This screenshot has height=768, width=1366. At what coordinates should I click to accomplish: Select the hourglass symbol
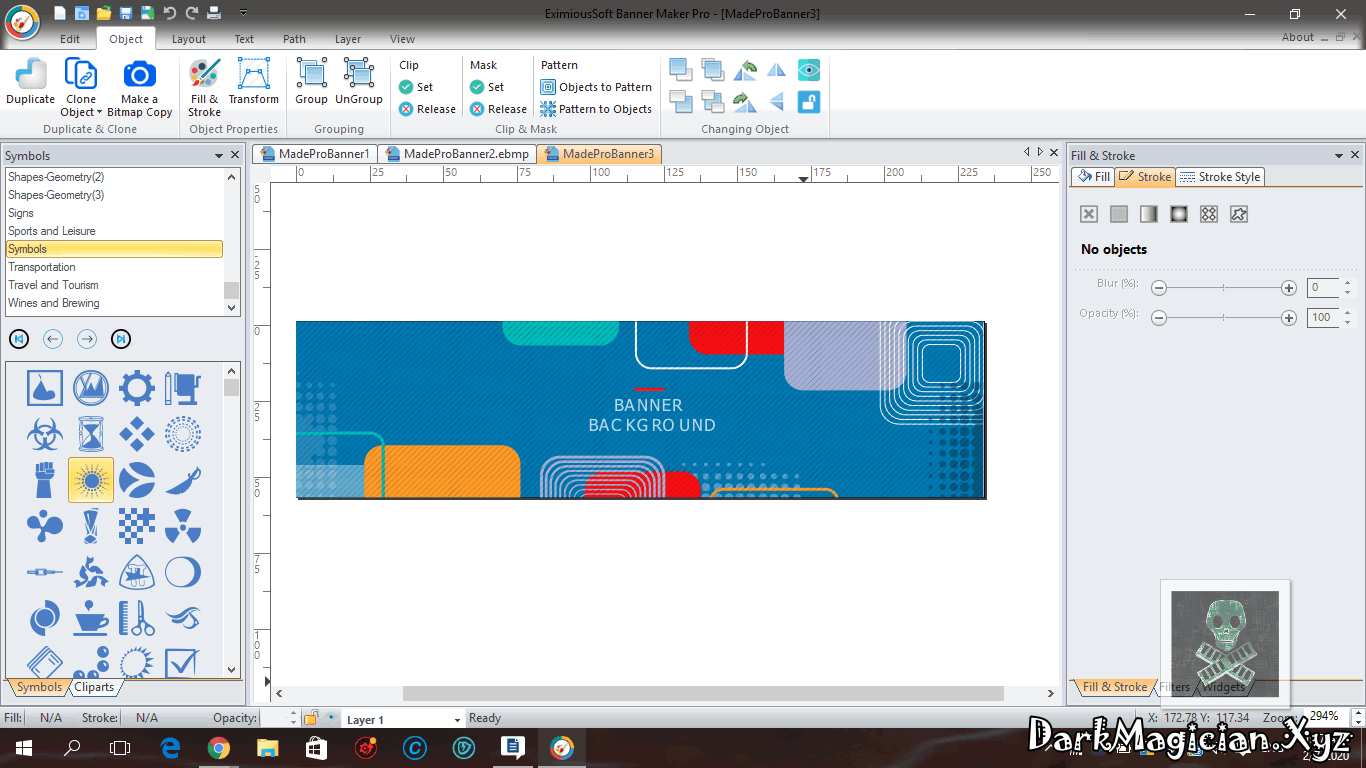(x=91, y=435)
